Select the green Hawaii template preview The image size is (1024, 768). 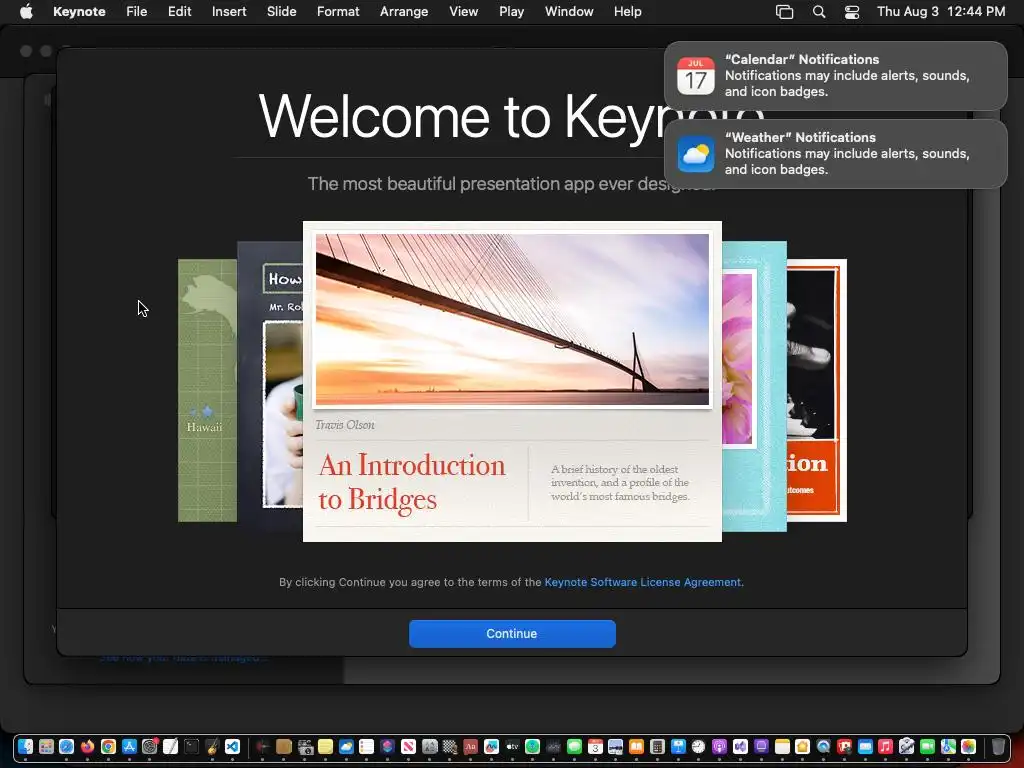[x=207, y=391]
